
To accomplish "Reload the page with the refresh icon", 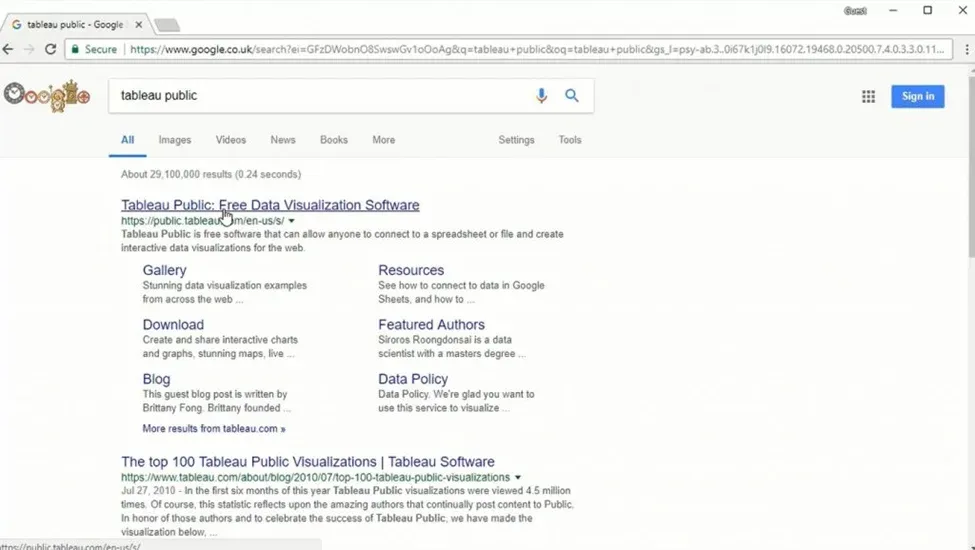I will click(50, 49).
